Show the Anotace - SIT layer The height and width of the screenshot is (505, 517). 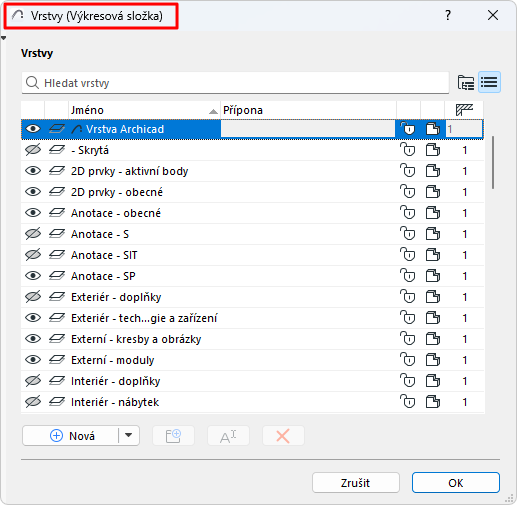33,255
